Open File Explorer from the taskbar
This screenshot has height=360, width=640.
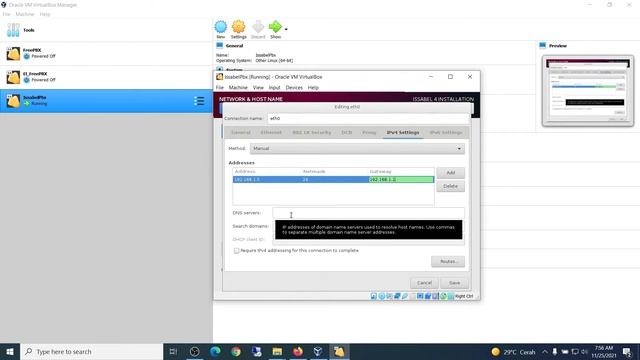pos(277,351)
